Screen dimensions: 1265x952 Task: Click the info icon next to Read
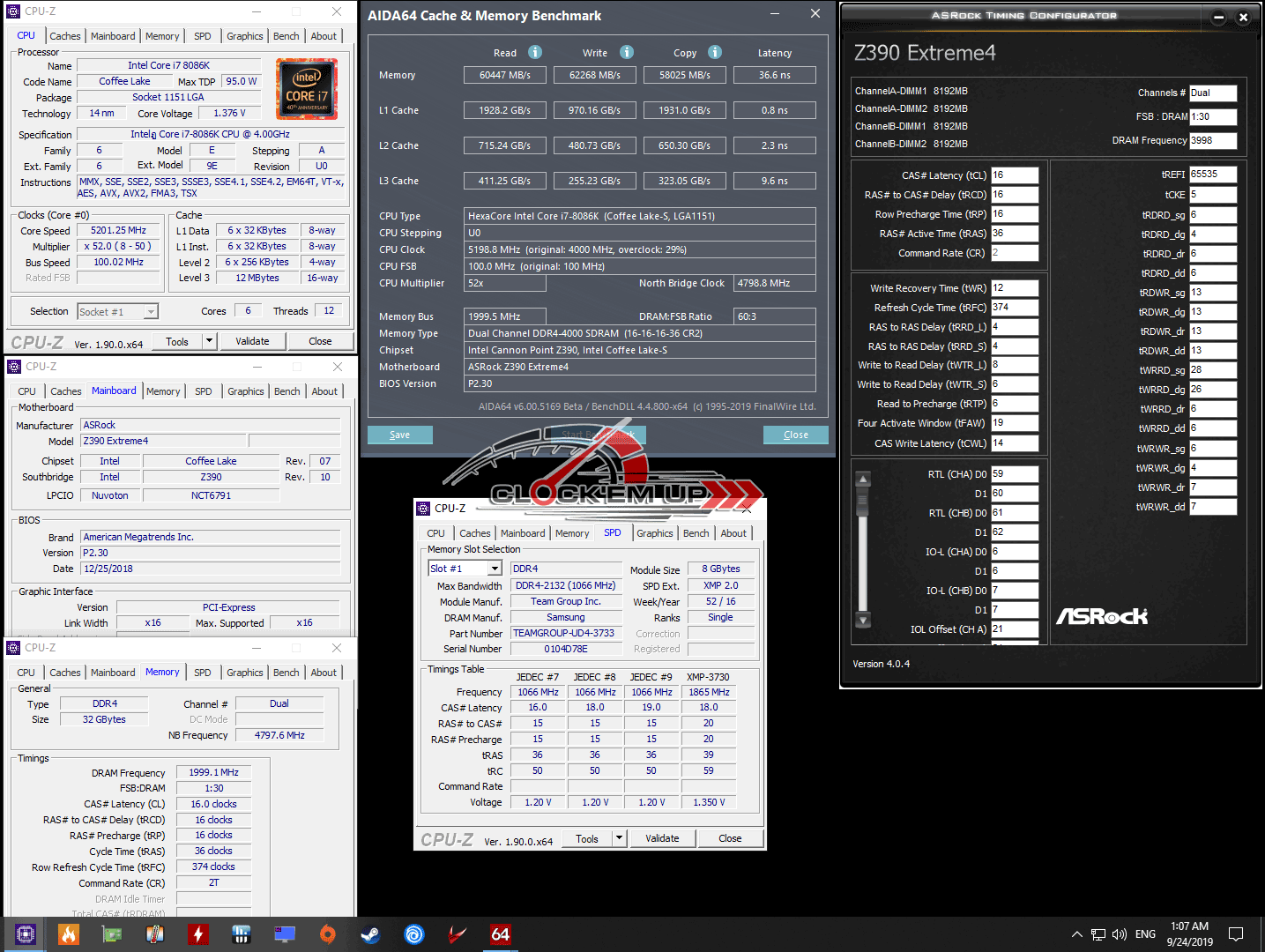tap(535, 52)
